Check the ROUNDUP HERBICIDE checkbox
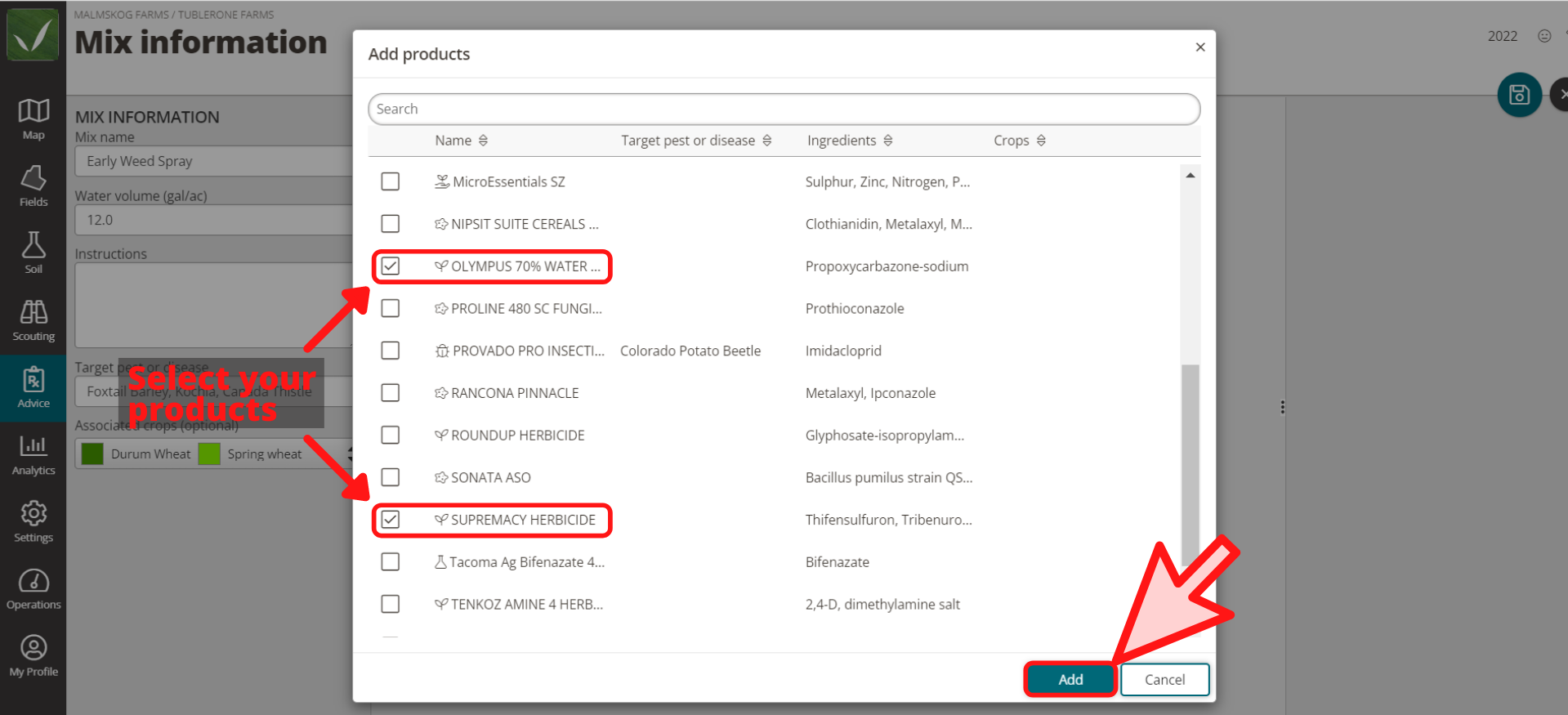The height and width of the screenshot is (715, 1568). [x=391, y=435]
